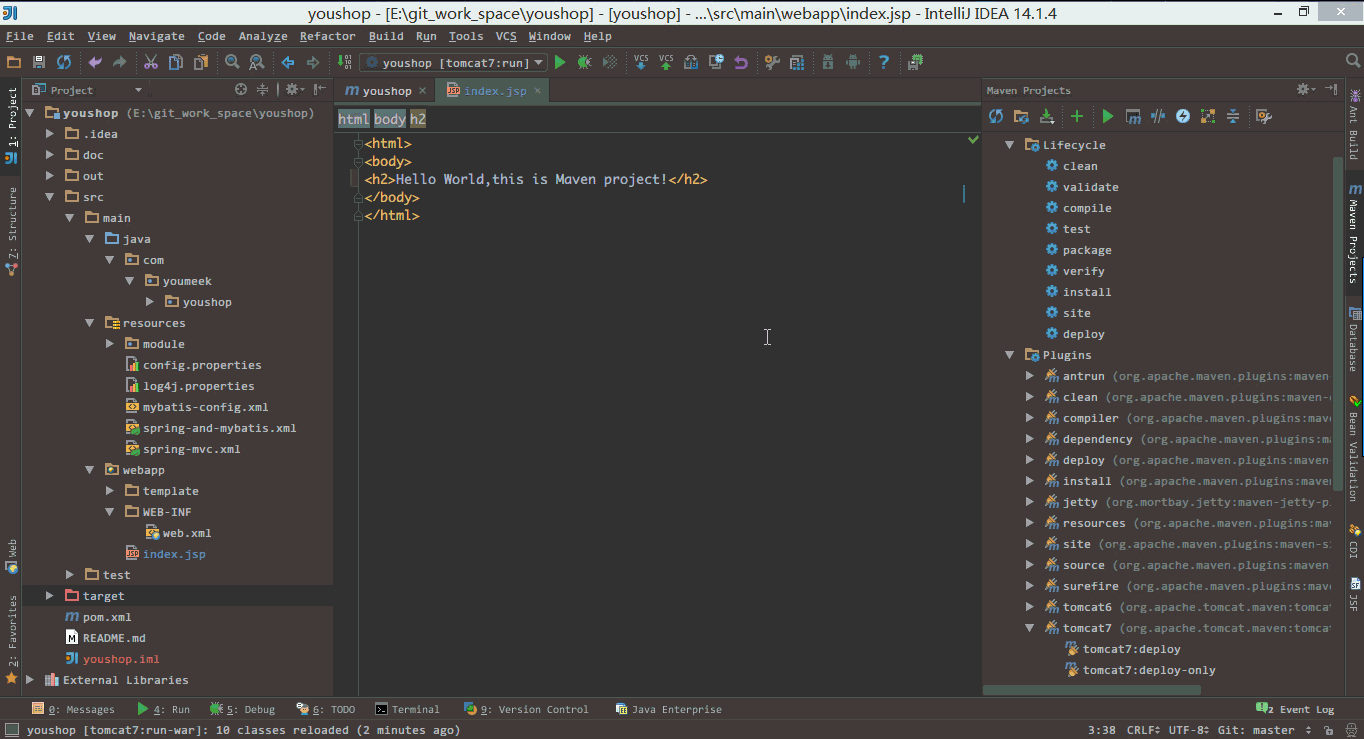The height and width of the screenshot is (739, 1364).
Task: Run the youshop tomcat7 configuration
Action: click(x=560, y=62)
